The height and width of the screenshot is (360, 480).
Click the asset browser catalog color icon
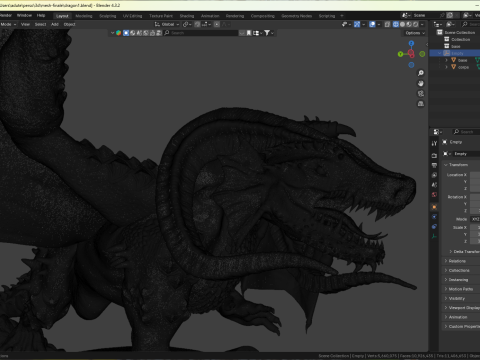(x=118, y=33)
